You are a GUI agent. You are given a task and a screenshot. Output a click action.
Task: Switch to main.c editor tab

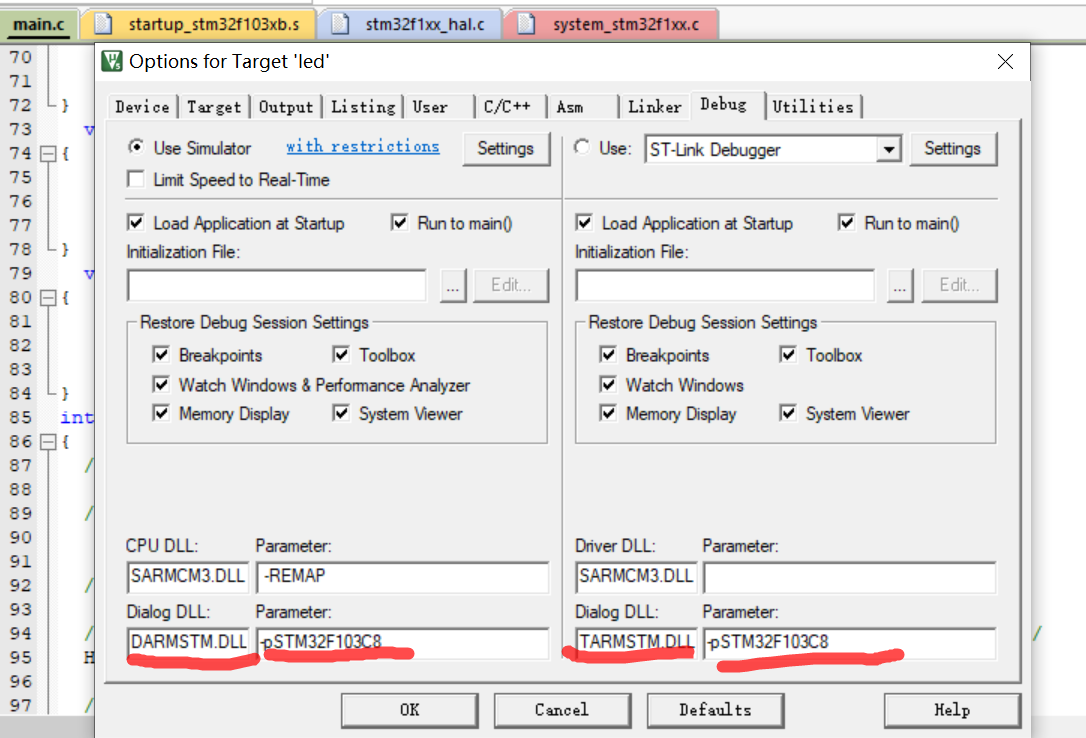tap(39, 25)
